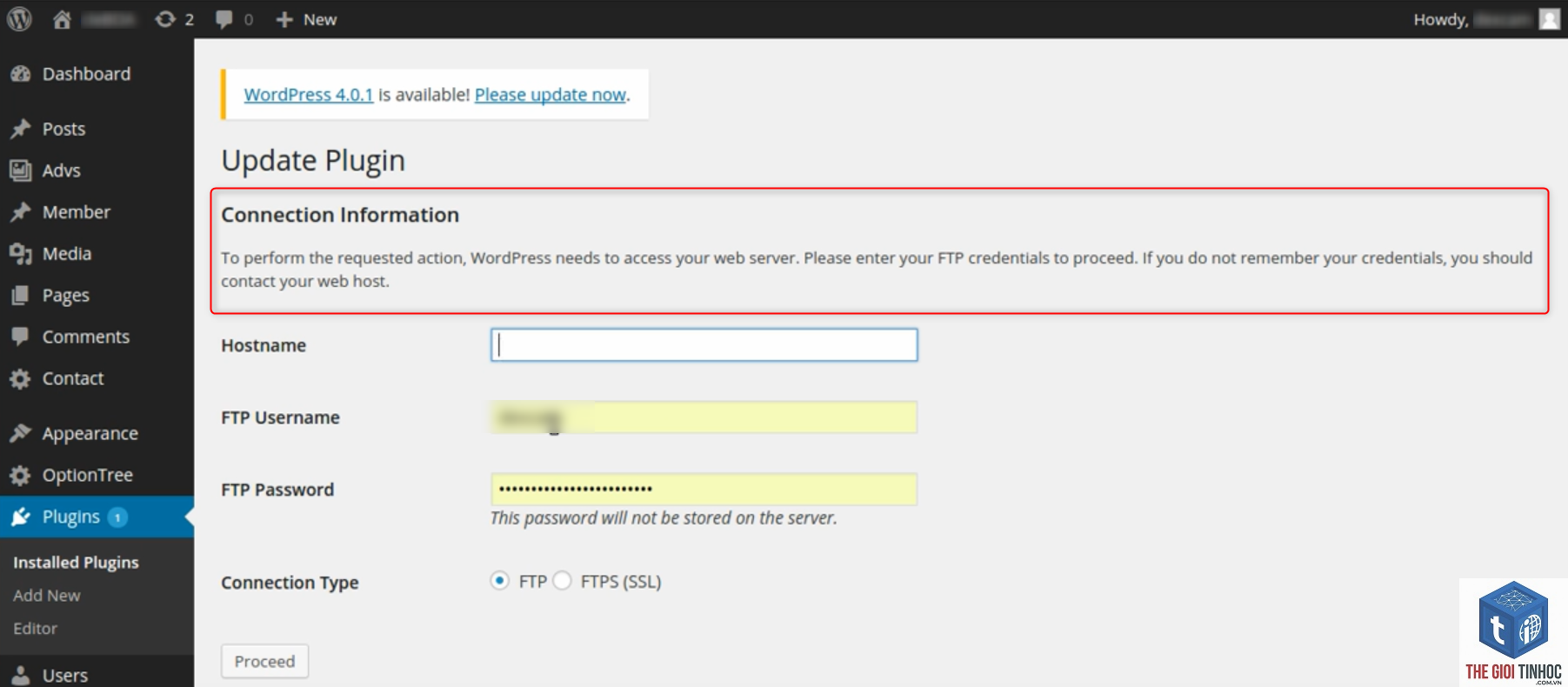Open plugin Editor submenu
The height and width of the screenshot is (687, 1568).
click(x=36, y=629)
